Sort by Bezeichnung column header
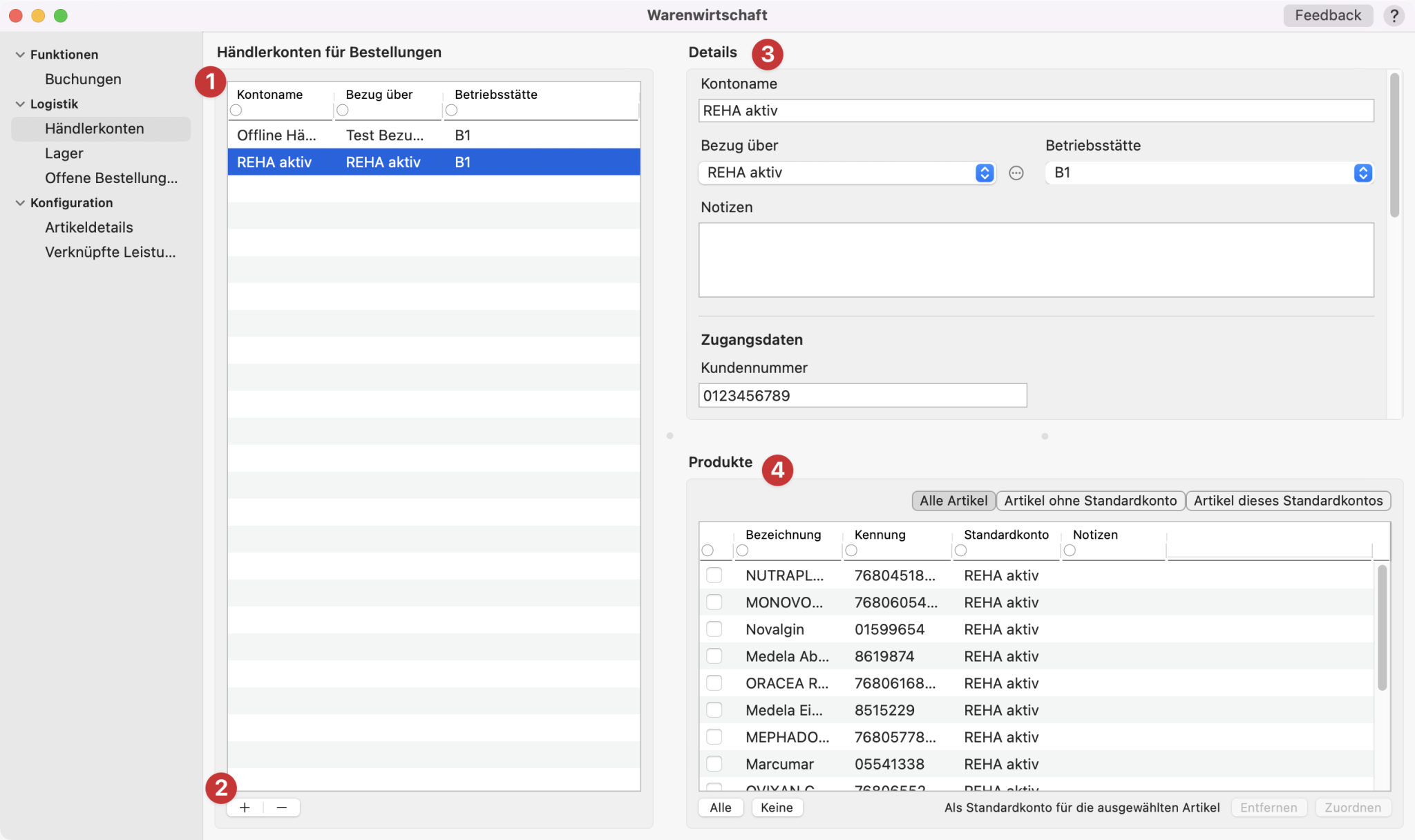 [783, 535]
